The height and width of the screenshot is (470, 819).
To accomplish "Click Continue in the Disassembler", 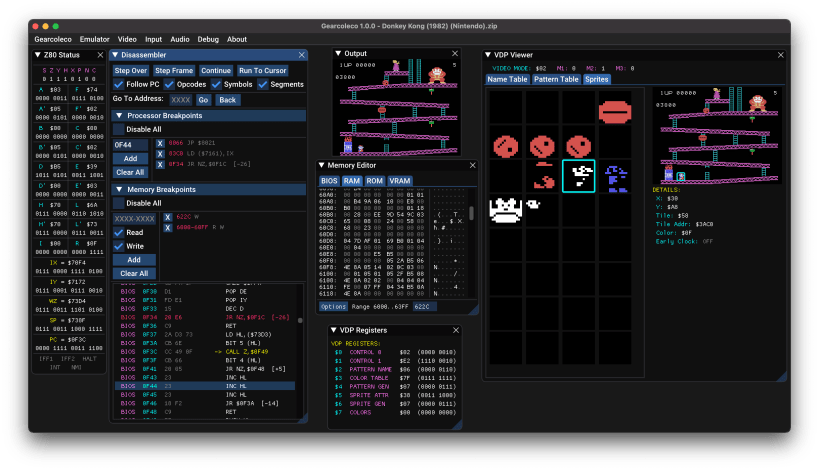I will click(216, 70).
